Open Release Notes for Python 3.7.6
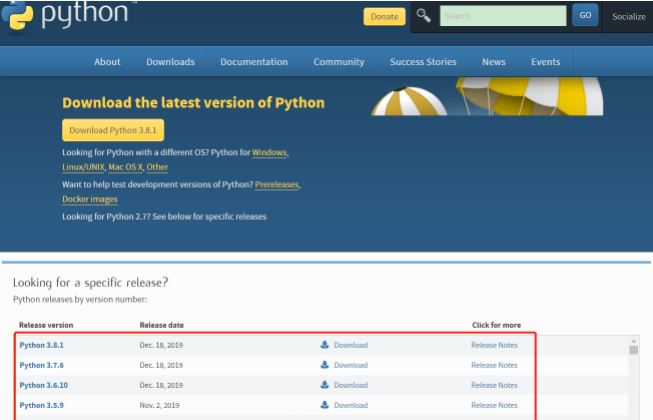653x420 pixels. coord(494,365)
